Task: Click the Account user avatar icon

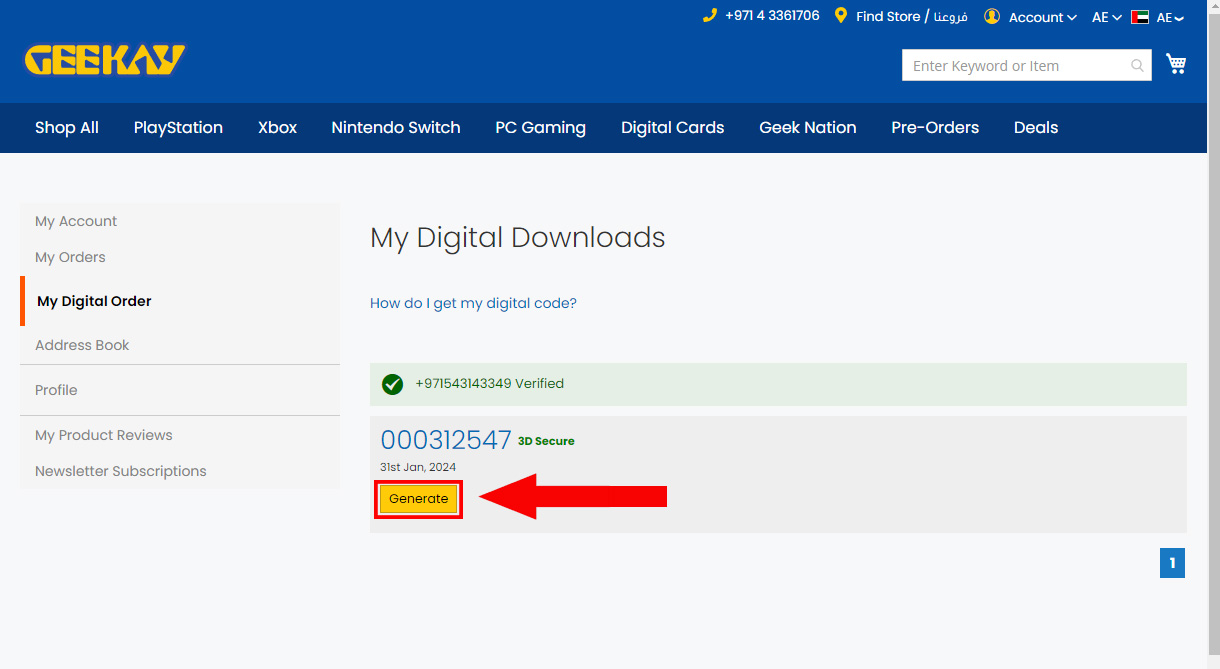Action: pos(992,17)
